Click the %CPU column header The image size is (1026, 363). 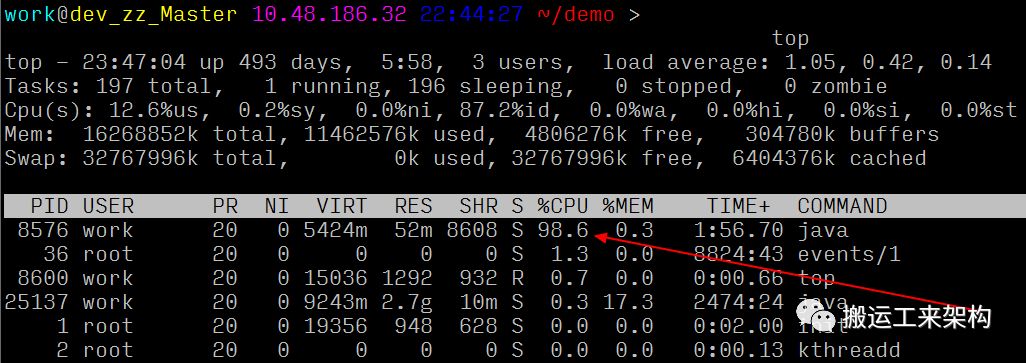click(563, 207)
